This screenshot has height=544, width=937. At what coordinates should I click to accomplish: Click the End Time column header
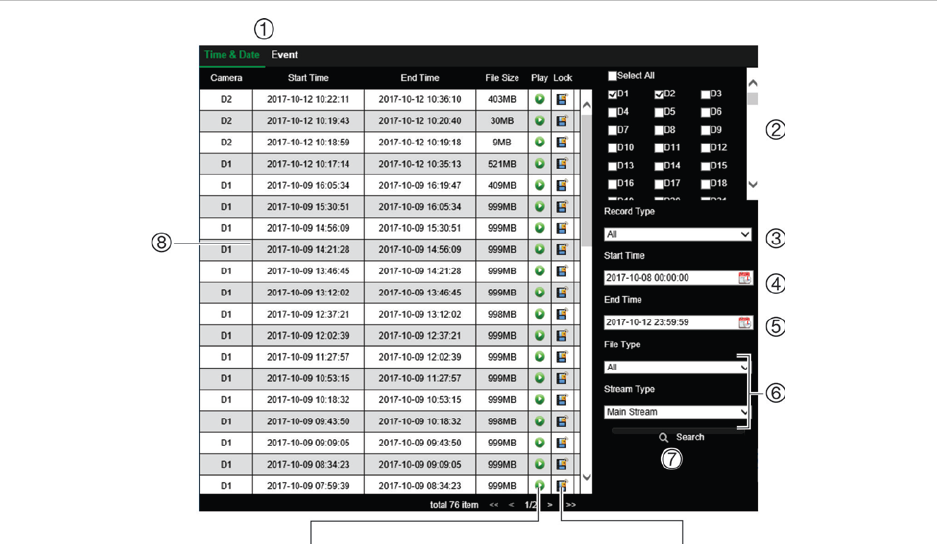click(419, 78)
